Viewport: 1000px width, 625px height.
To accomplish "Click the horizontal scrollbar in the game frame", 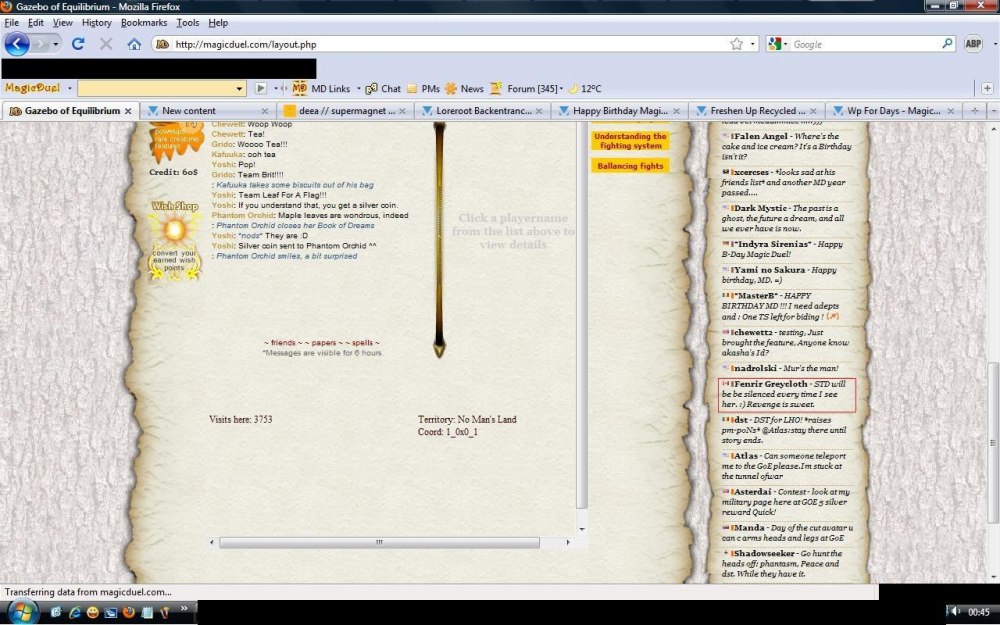I will pyautogui.click(x=379, y=542).
